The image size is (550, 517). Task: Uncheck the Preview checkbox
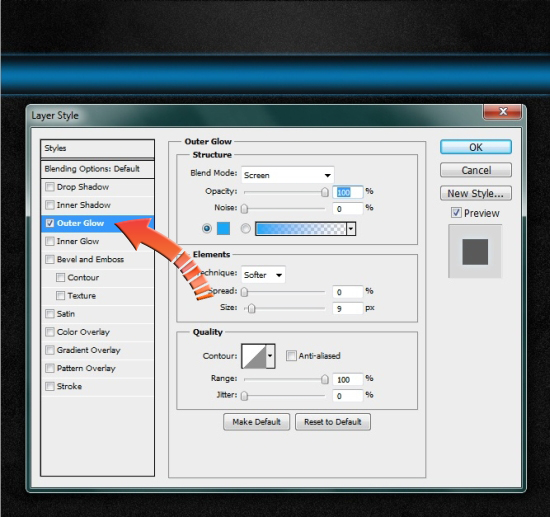(456, 213)
